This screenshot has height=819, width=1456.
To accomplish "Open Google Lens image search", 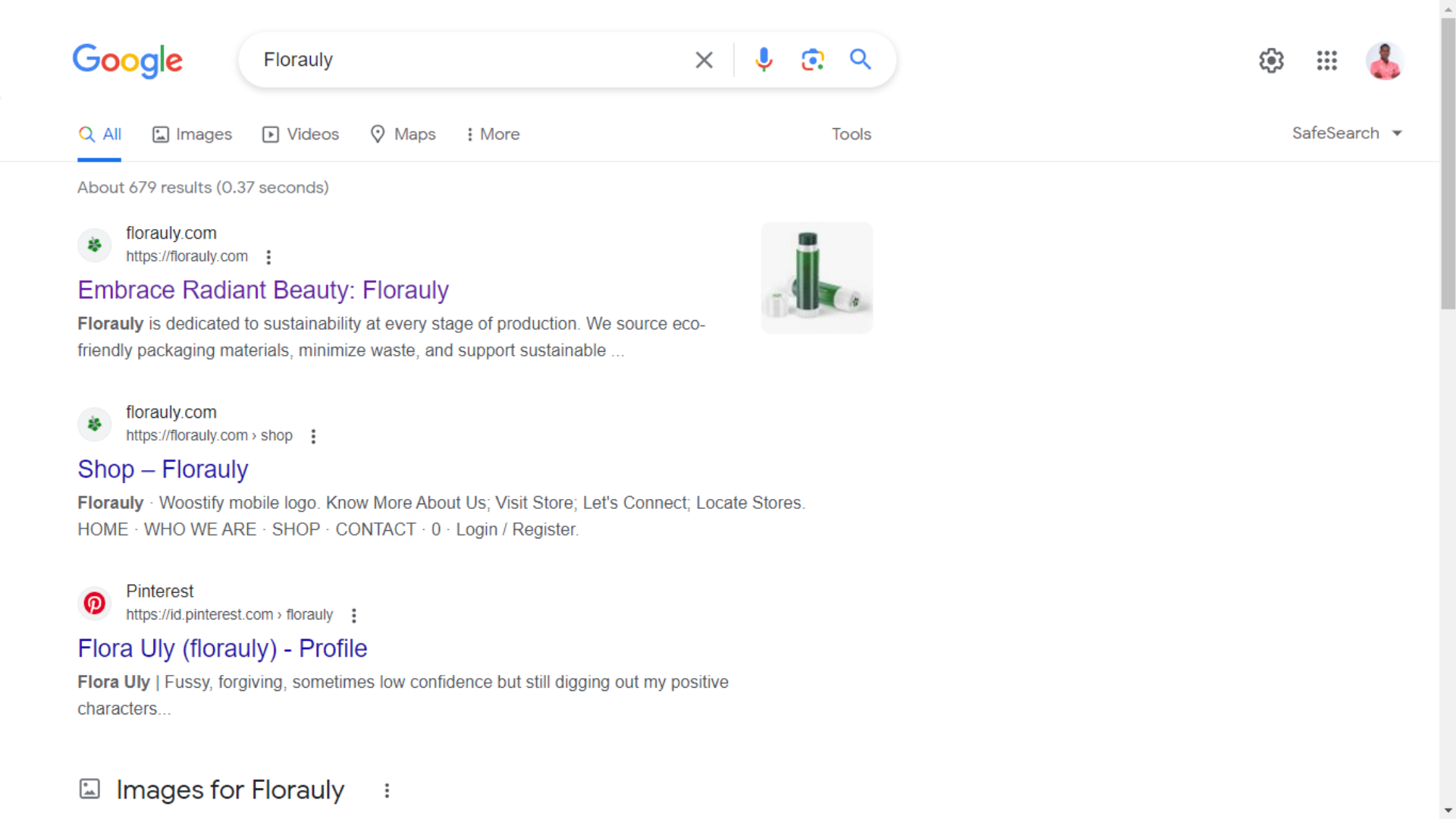I will point(812,59).
